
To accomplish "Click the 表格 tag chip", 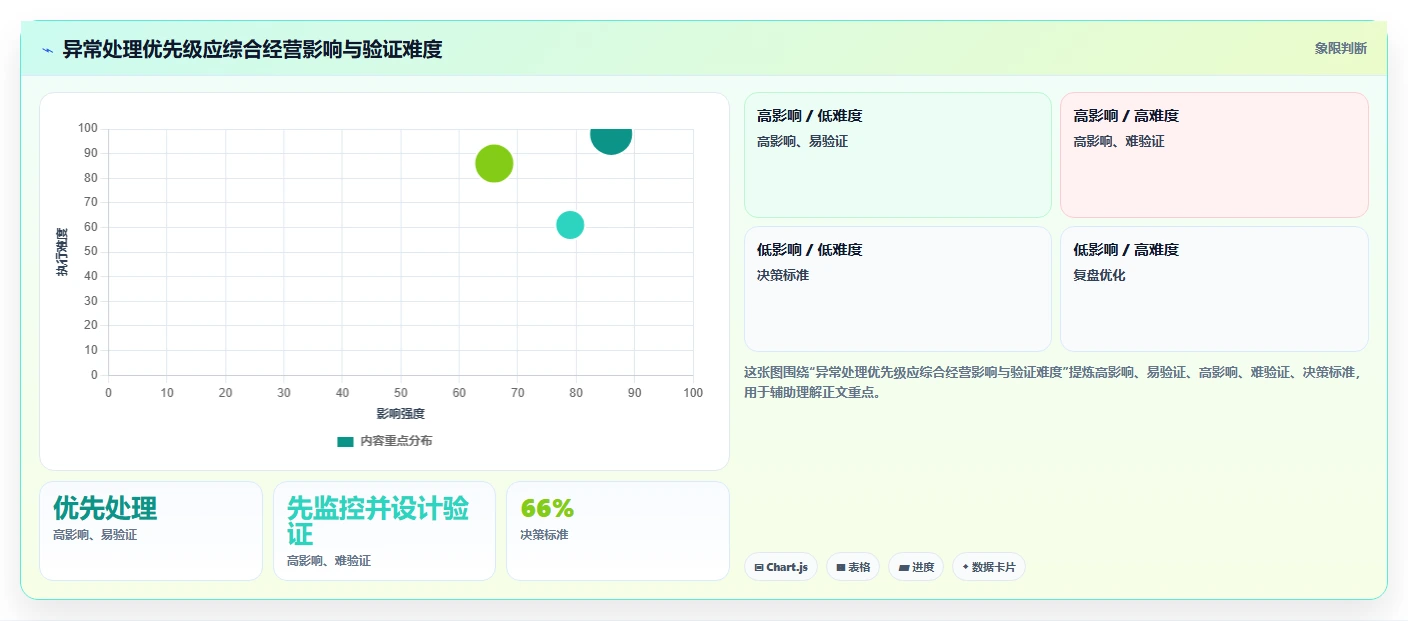I will pos(852,567).
